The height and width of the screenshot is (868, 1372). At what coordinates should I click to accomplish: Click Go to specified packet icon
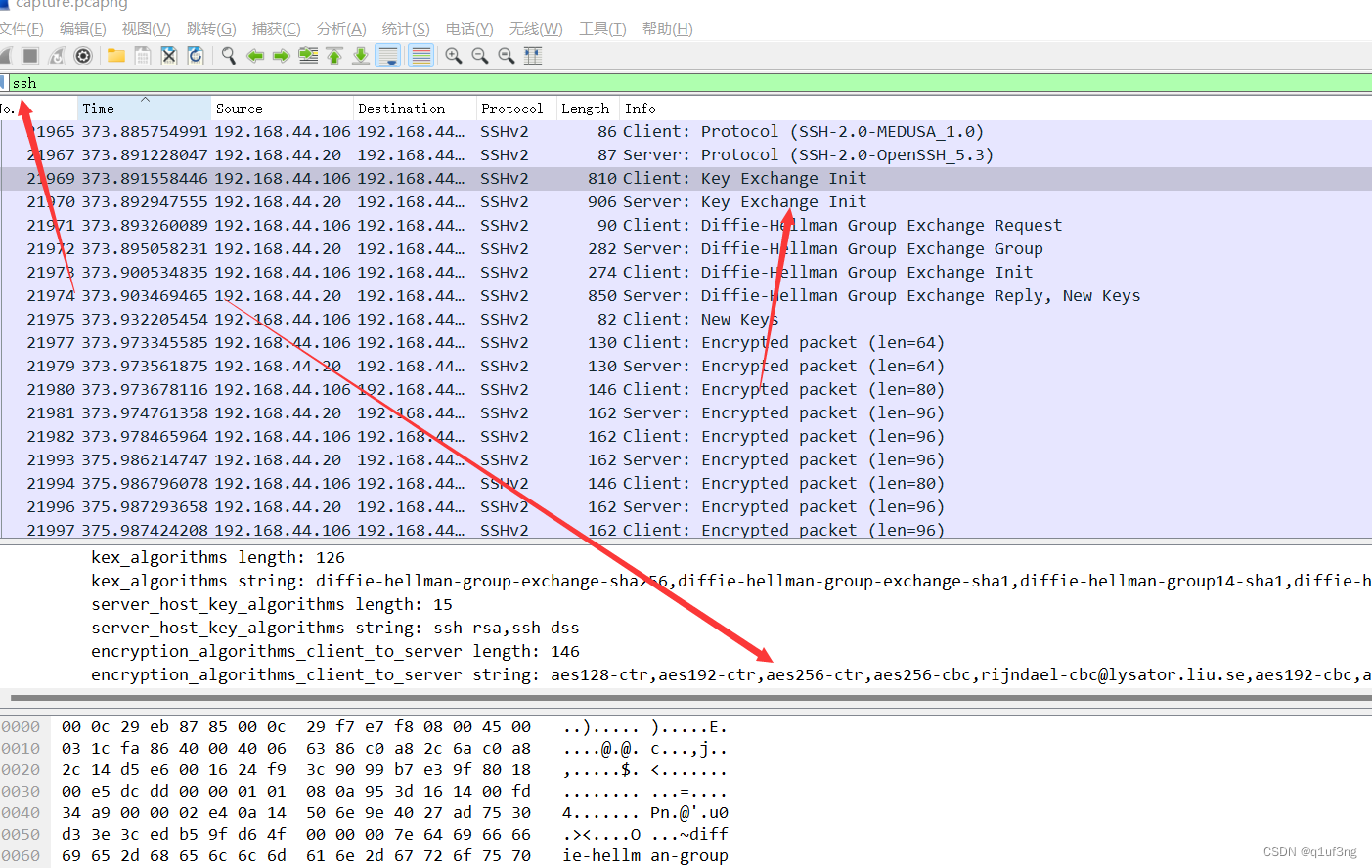coord(308,56)
